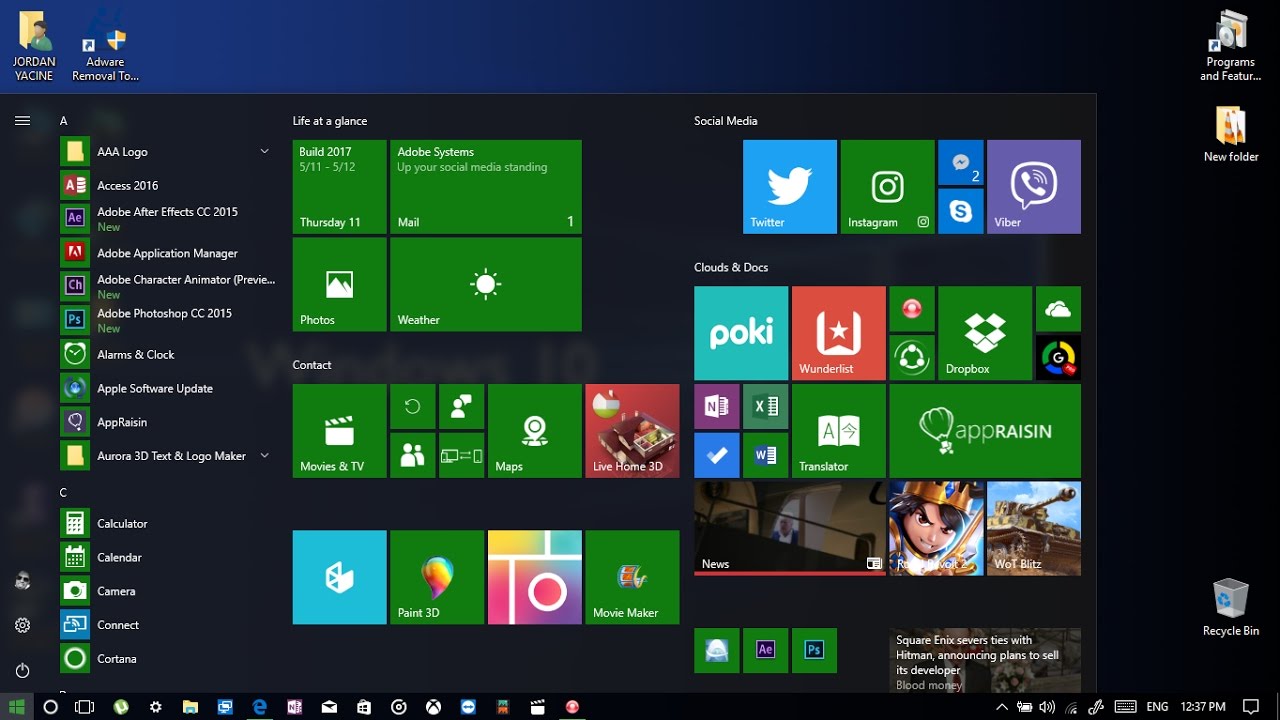Image resolution: width=1280 pixels, height=720 pixels.
Task: Open Task View on the taskbar
Action: 85,707
